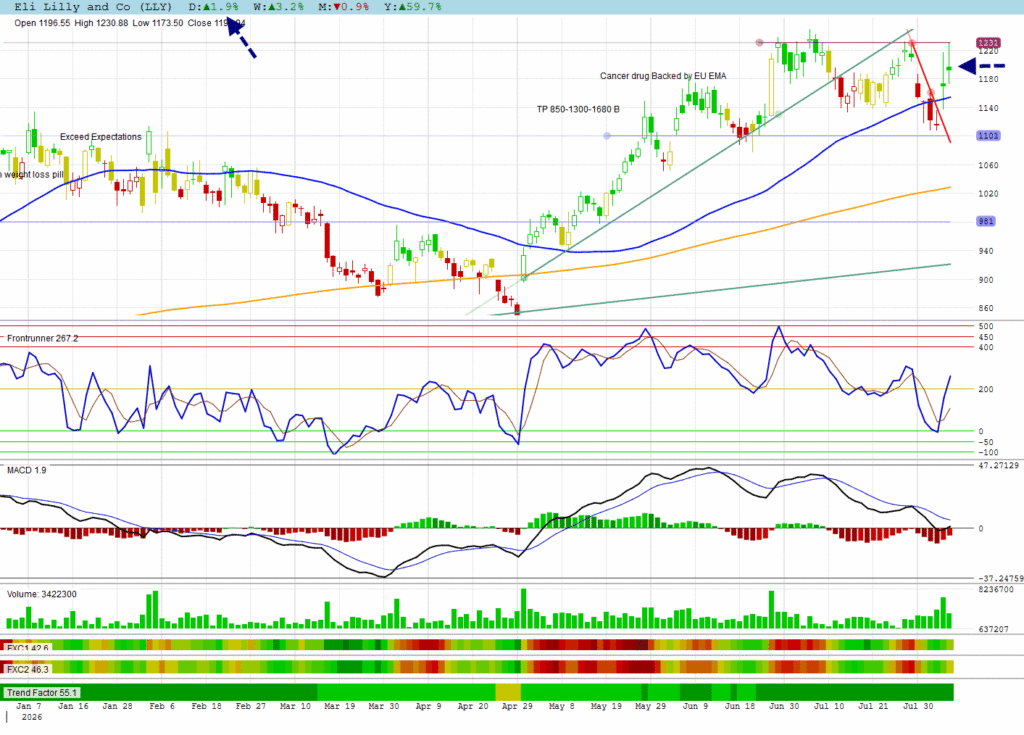Click the 900 price axis label

point(985,280)
